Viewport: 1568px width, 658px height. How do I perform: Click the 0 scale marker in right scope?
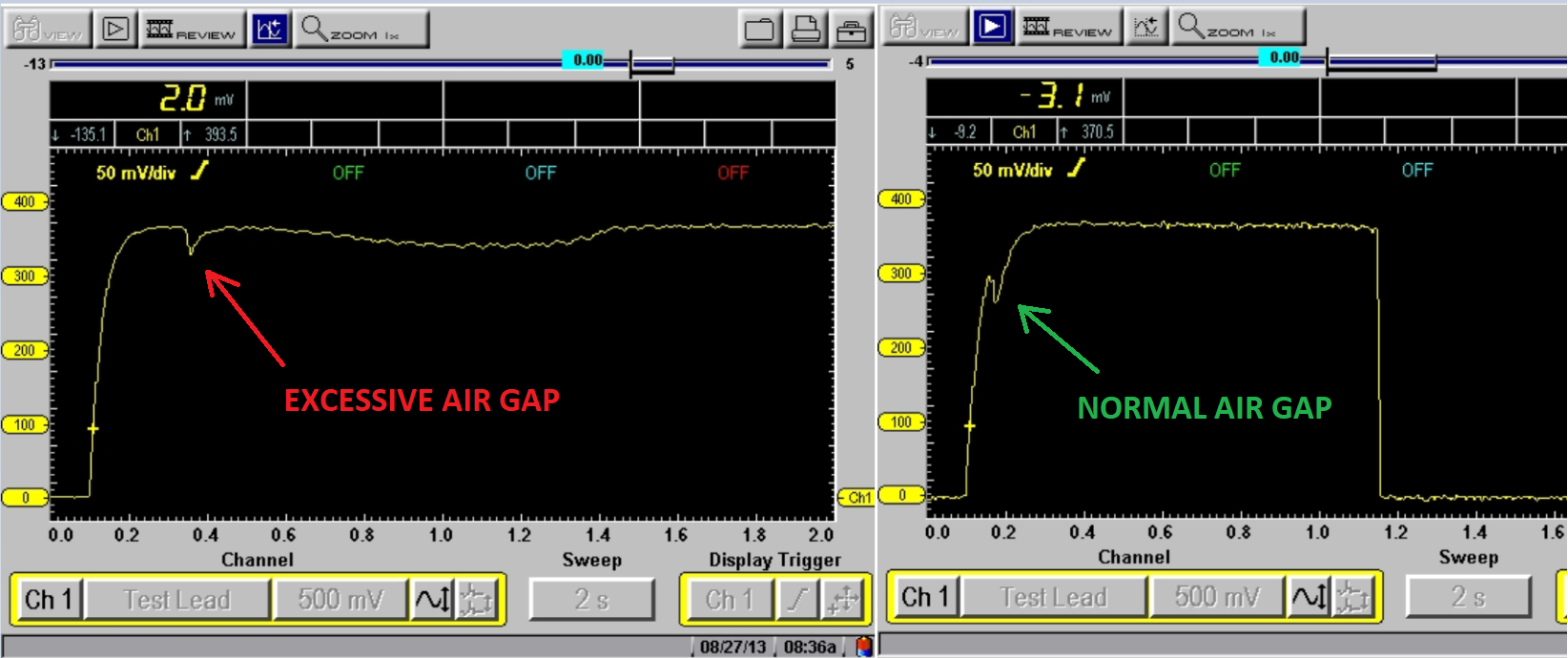pyautogui.click(x=901, y=494)
